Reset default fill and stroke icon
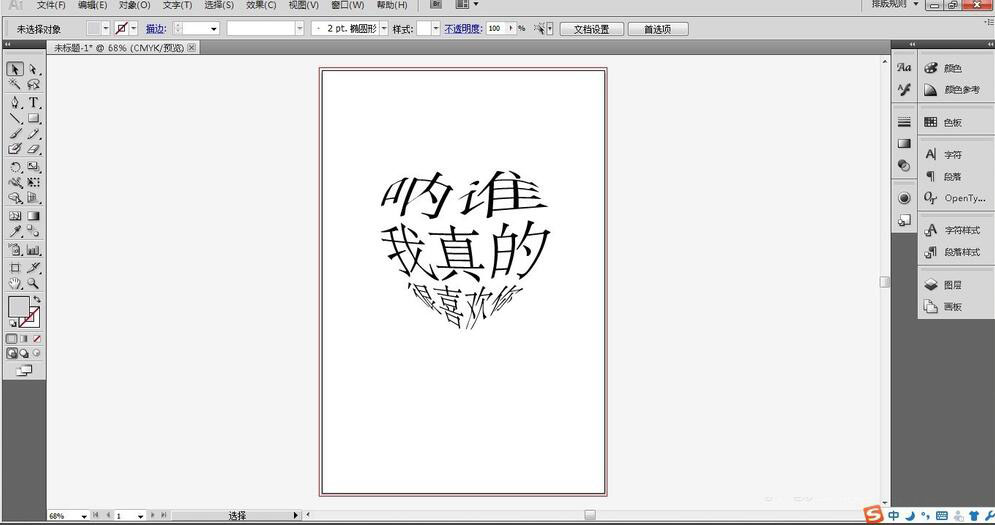995x525 pixels. coord(13,323)
